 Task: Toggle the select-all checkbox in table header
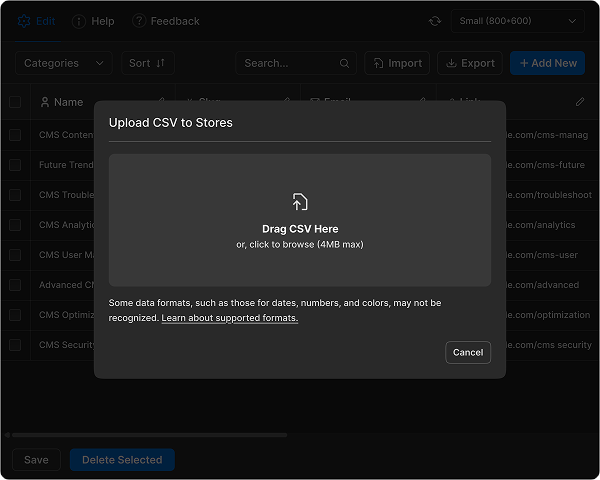(x=15, y=102)
